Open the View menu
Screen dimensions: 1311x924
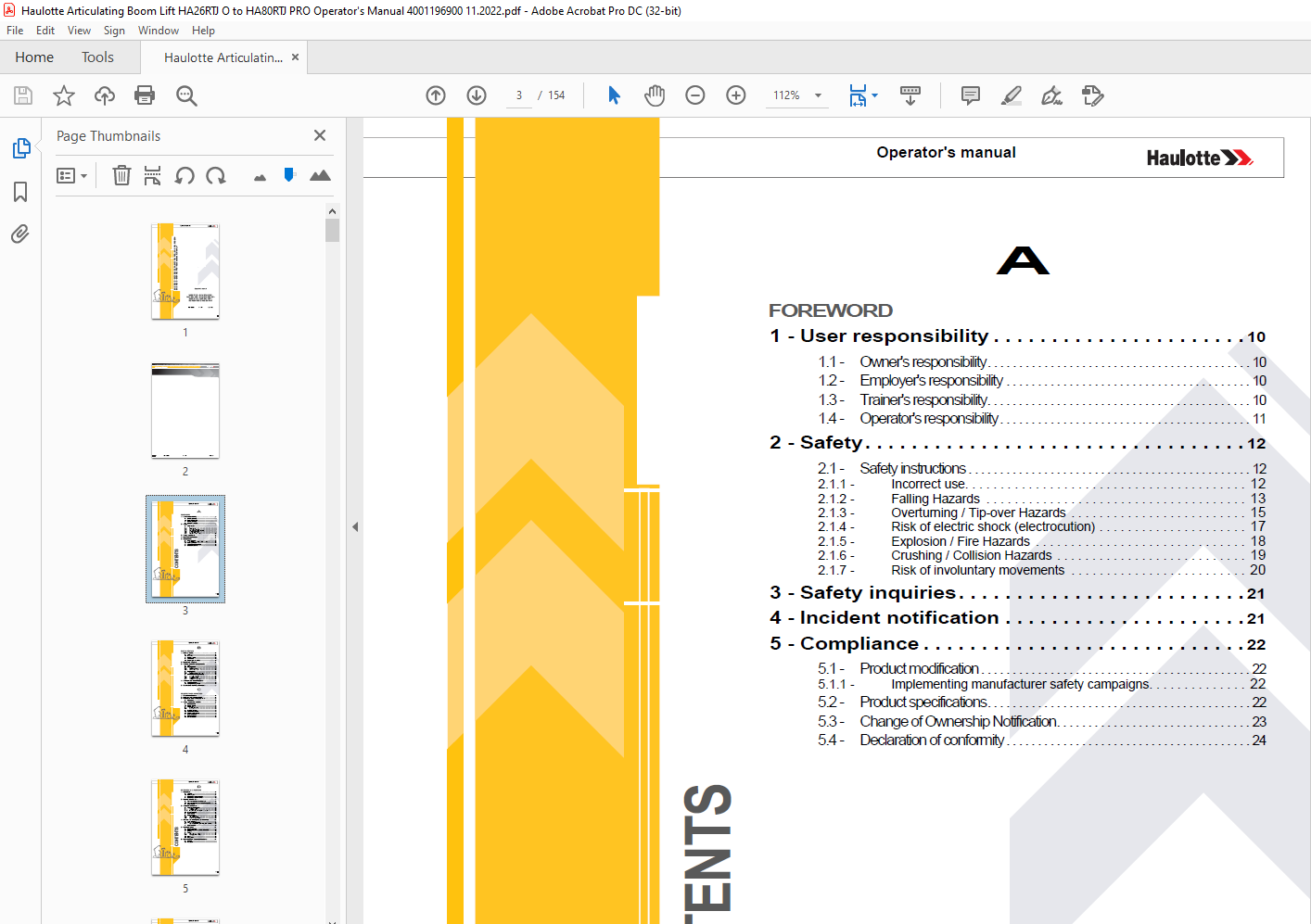tap(79, 31)
